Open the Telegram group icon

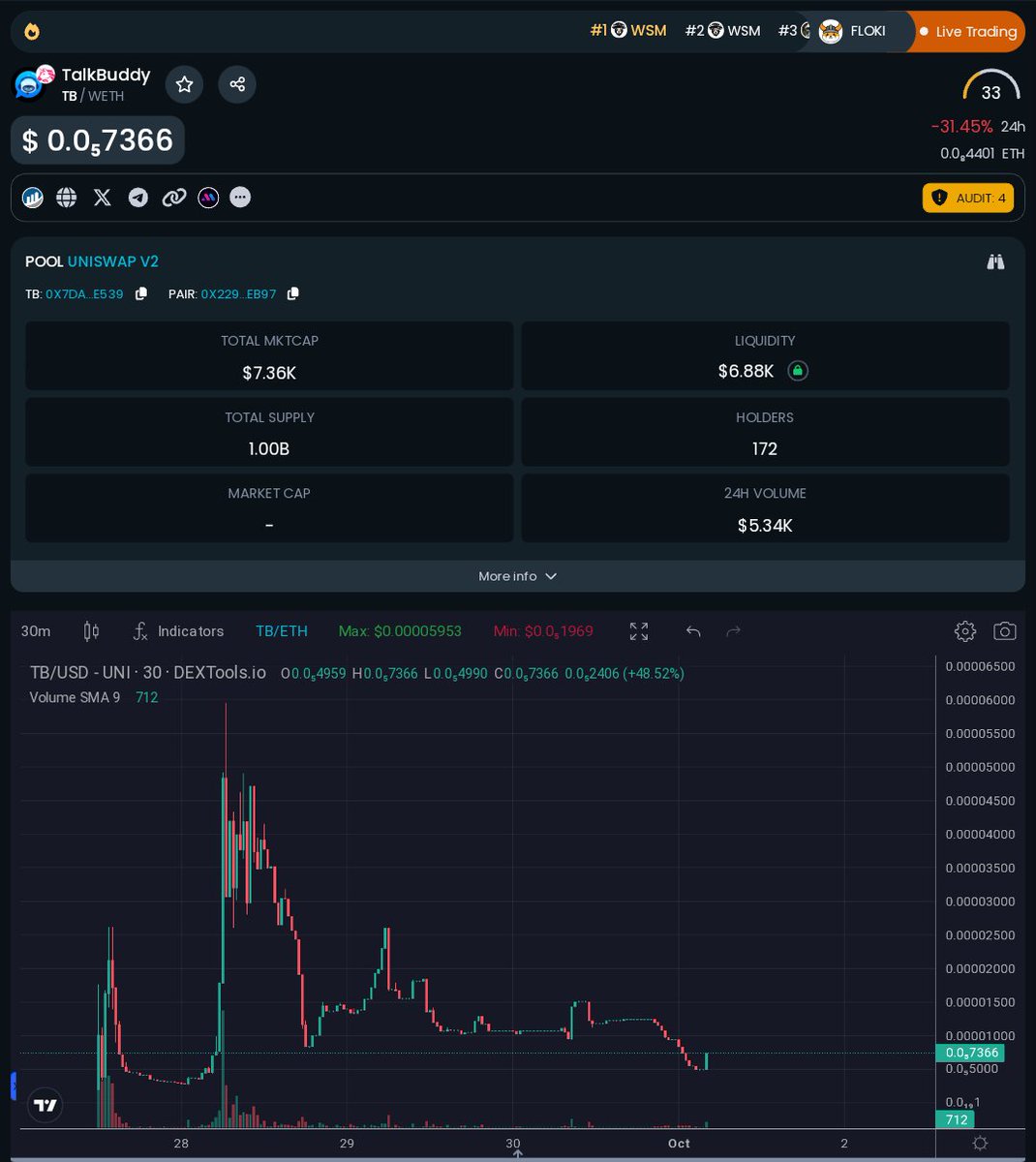coord(138,198)
